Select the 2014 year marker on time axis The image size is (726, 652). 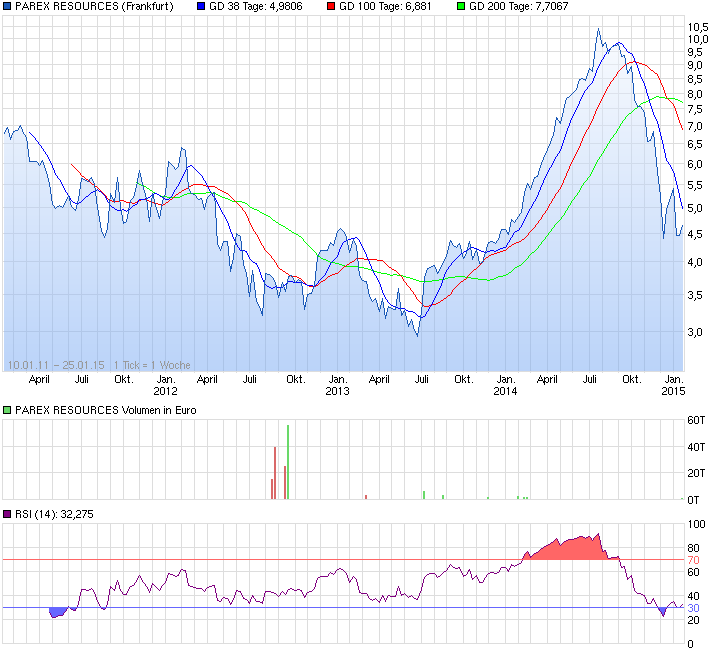(506, 392)
